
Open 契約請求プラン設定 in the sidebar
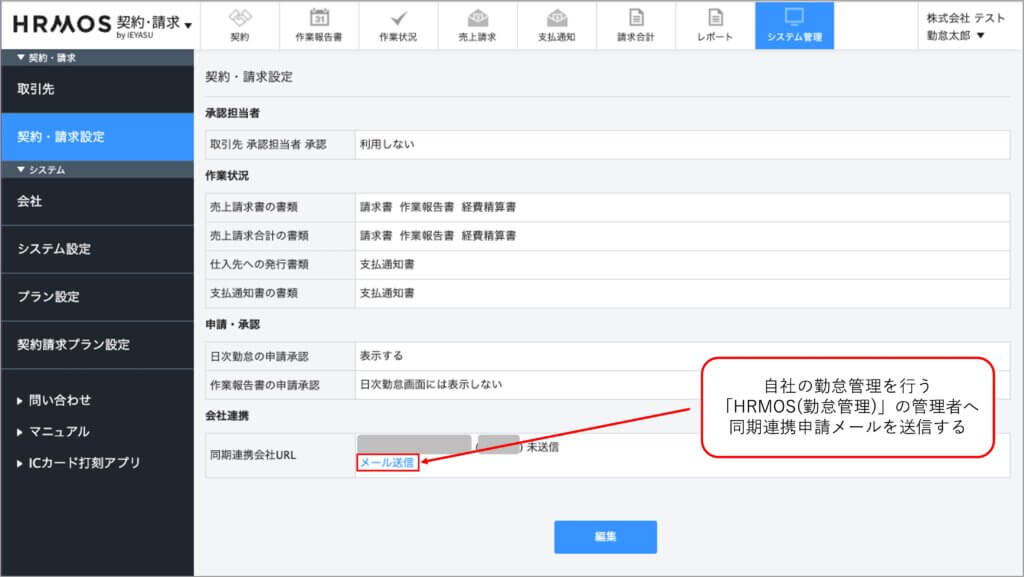coord(73,345)
